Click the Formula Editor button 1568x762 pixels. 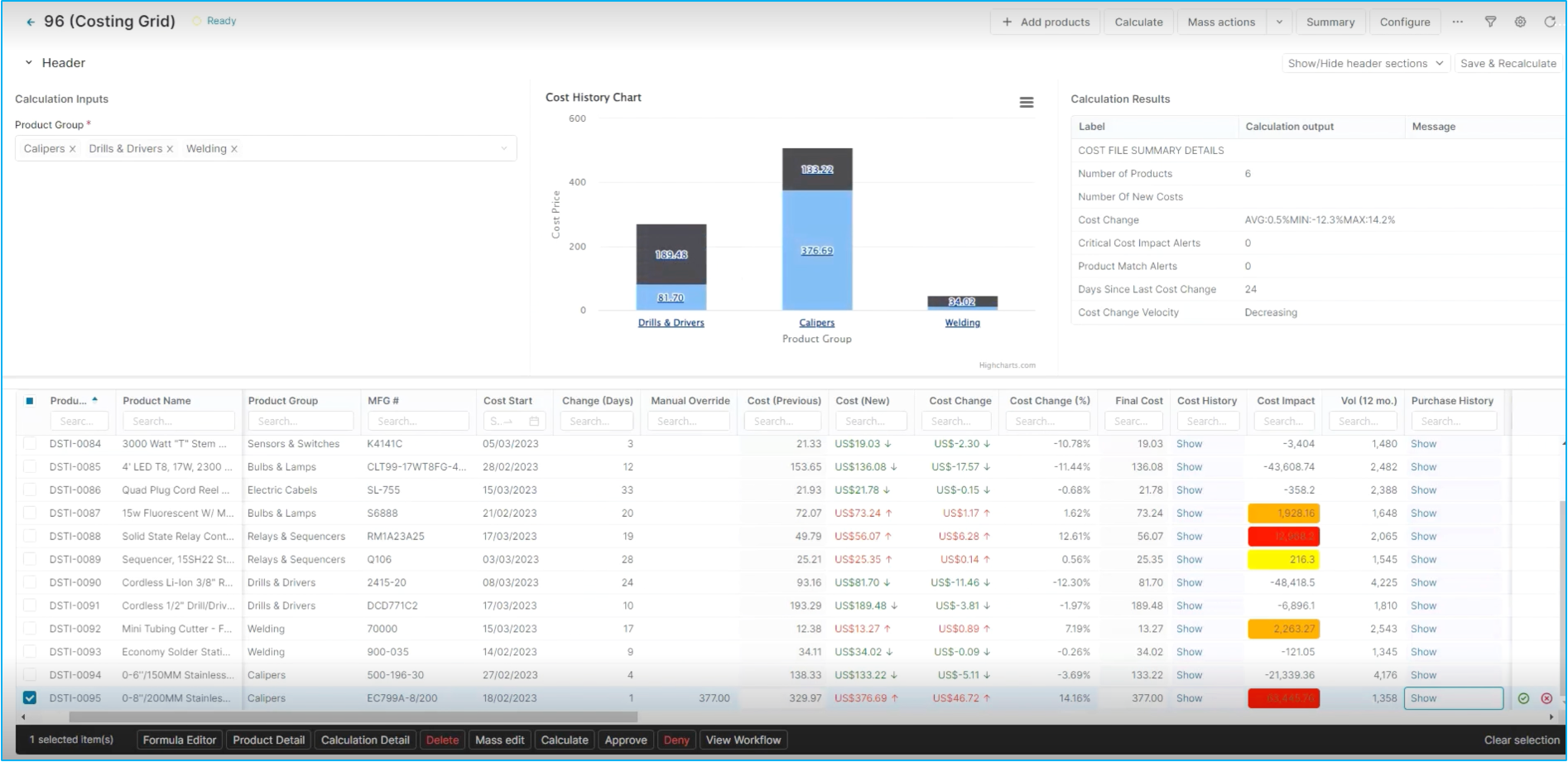(180, 740)
